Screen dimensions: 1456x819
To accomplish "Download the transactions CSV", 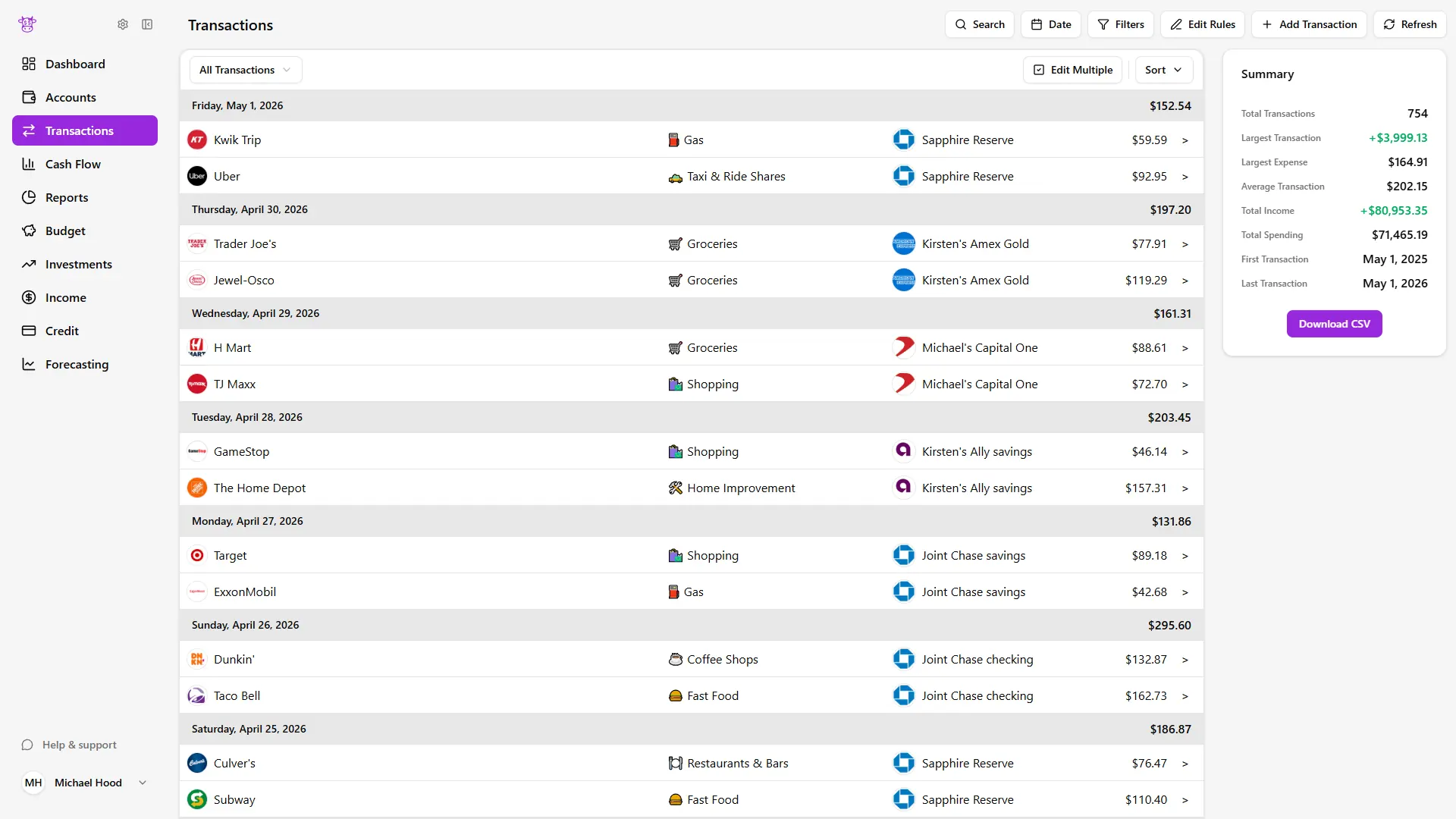I will coord(1334,324).
